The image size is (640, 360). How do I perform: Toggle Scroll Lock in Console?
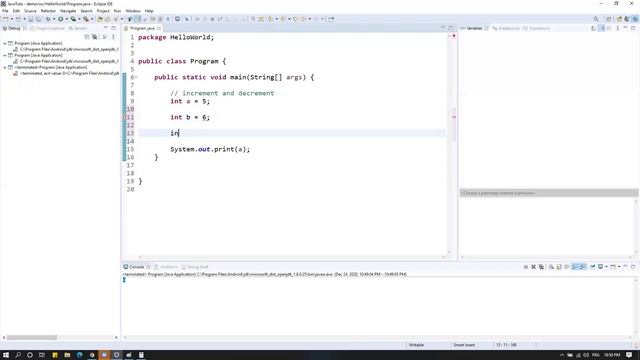559,267
